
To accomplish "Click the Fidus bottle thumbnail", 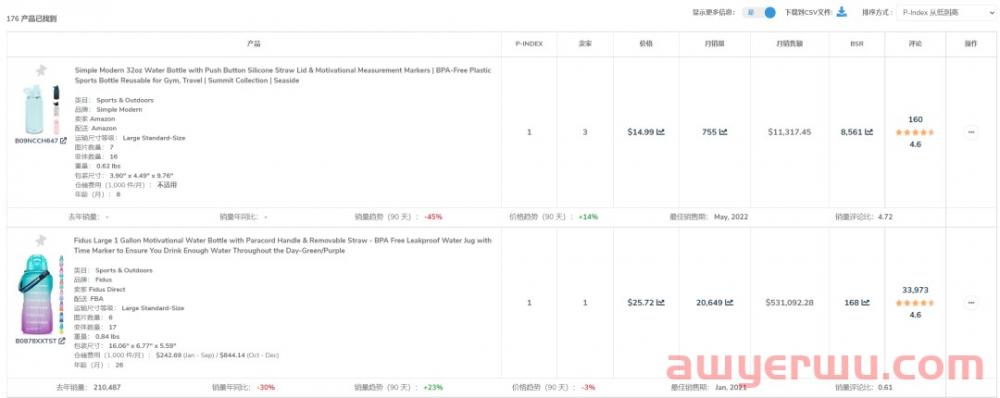I will [41, 294].
